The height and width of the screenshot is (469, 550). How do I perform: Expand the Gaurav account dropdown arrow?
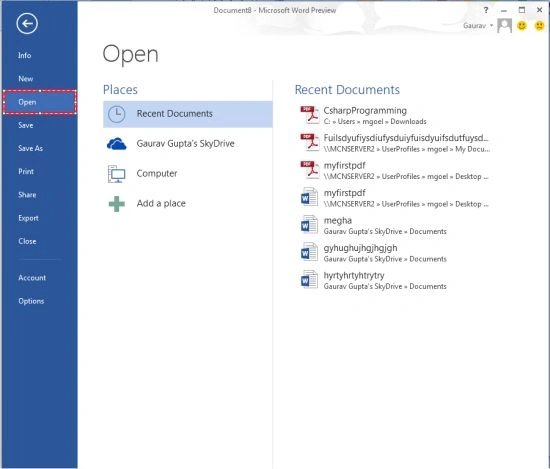pyautogui.click(x=491, y=25)
